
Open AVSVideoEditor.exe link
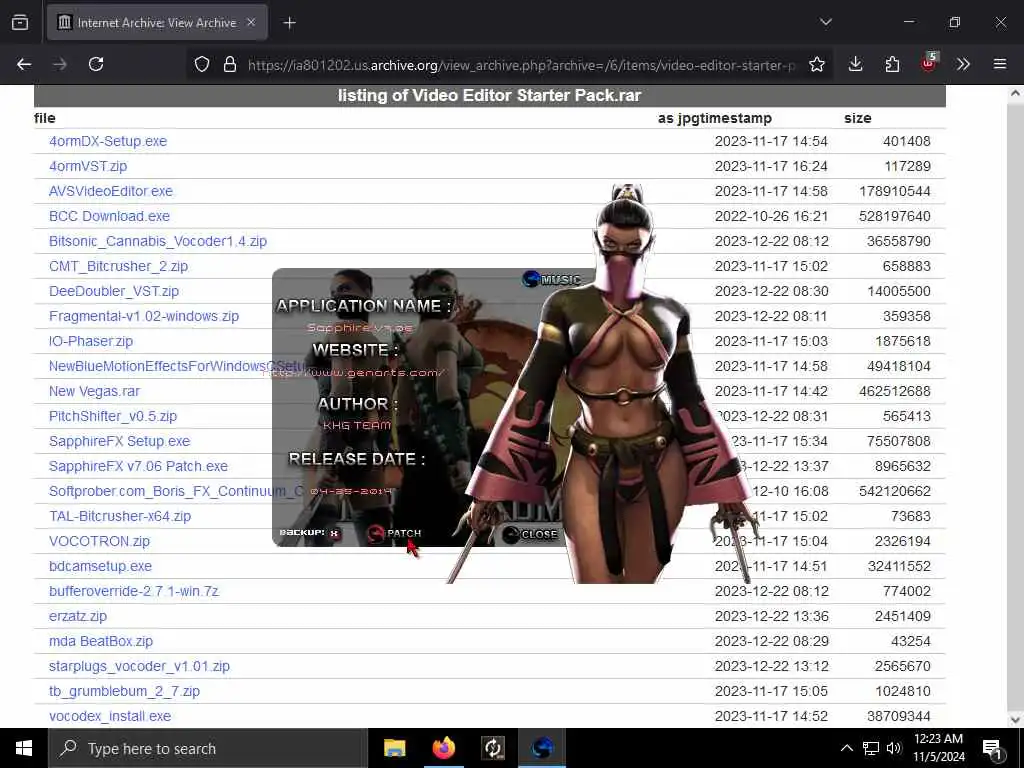(111, 191)
